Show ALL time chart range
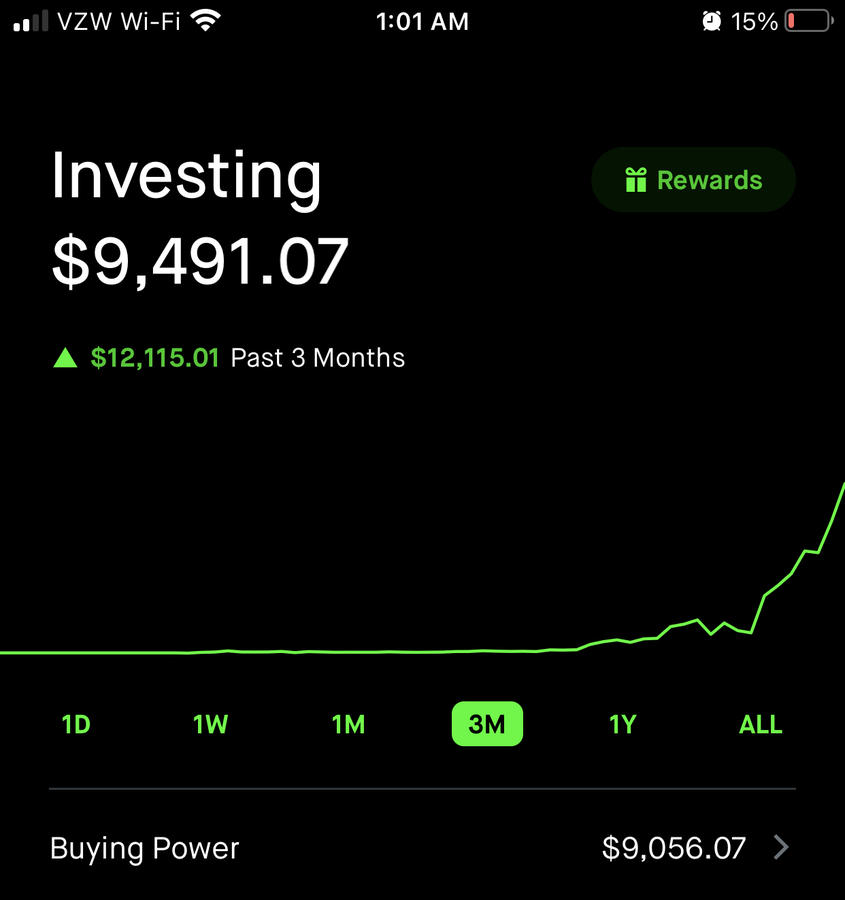 760,724
